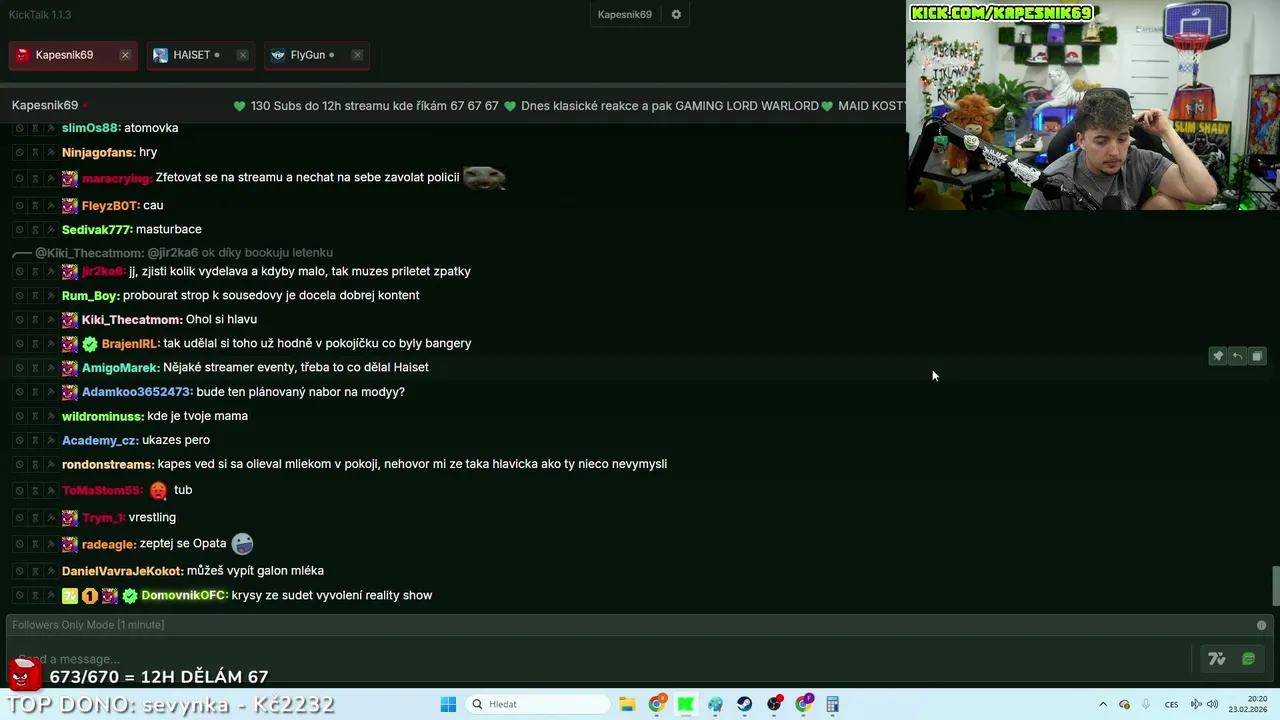This screenshot has width=1280, height=720.
Task: Click the red emote in ToMaStom55's message
Action: (158, 490)
